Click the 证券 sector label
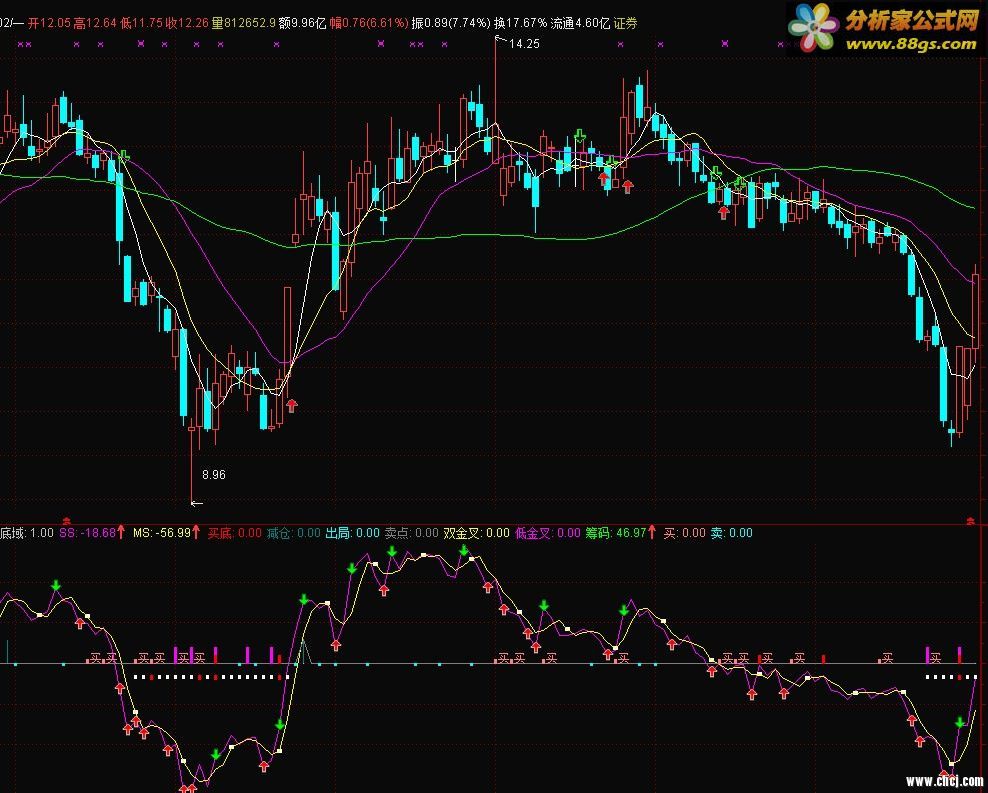The width and height of the screenshot is (988, 793). [625, 24]
